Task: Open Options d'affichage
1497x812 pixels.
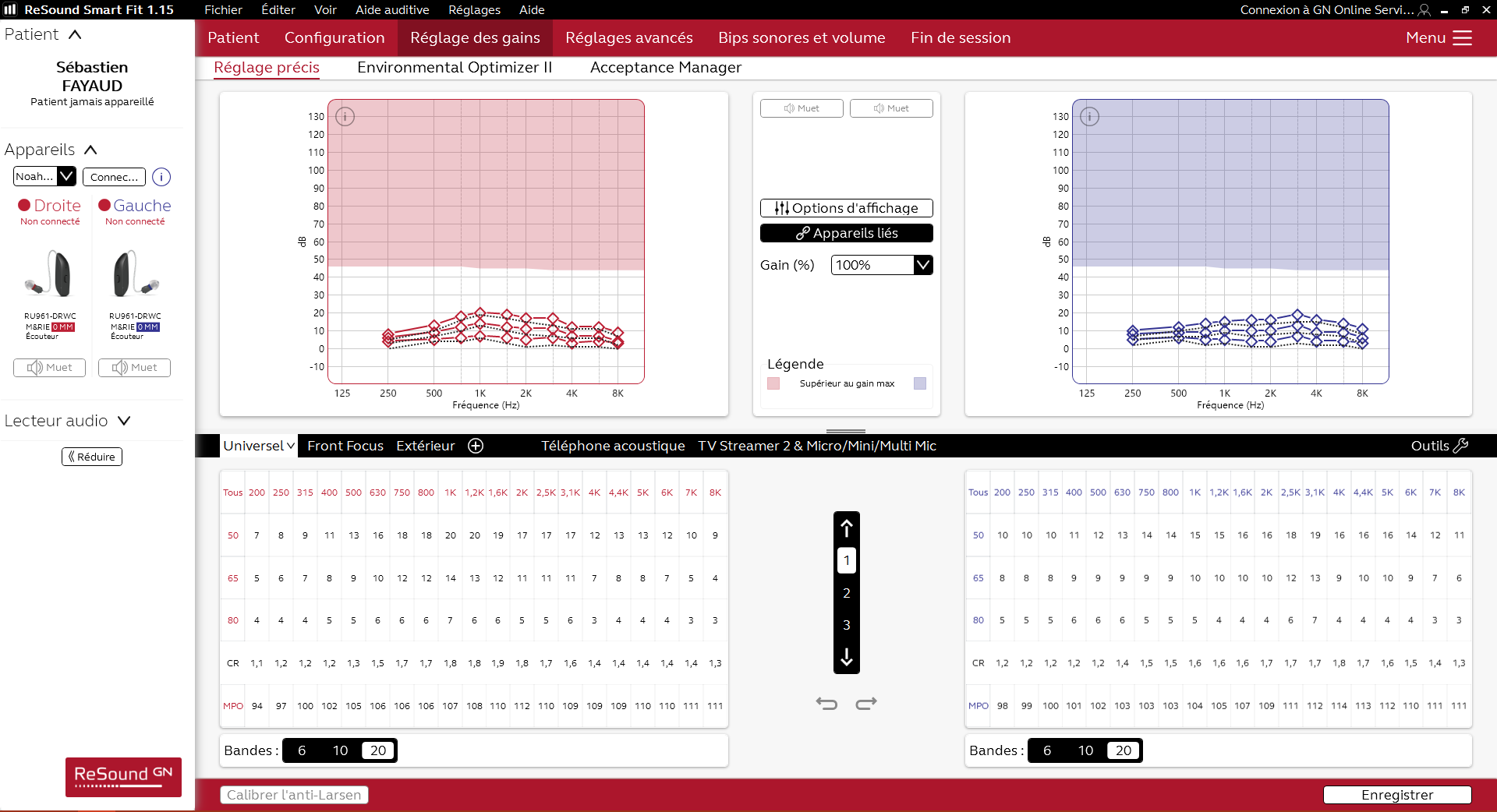Action: [847, 208]
